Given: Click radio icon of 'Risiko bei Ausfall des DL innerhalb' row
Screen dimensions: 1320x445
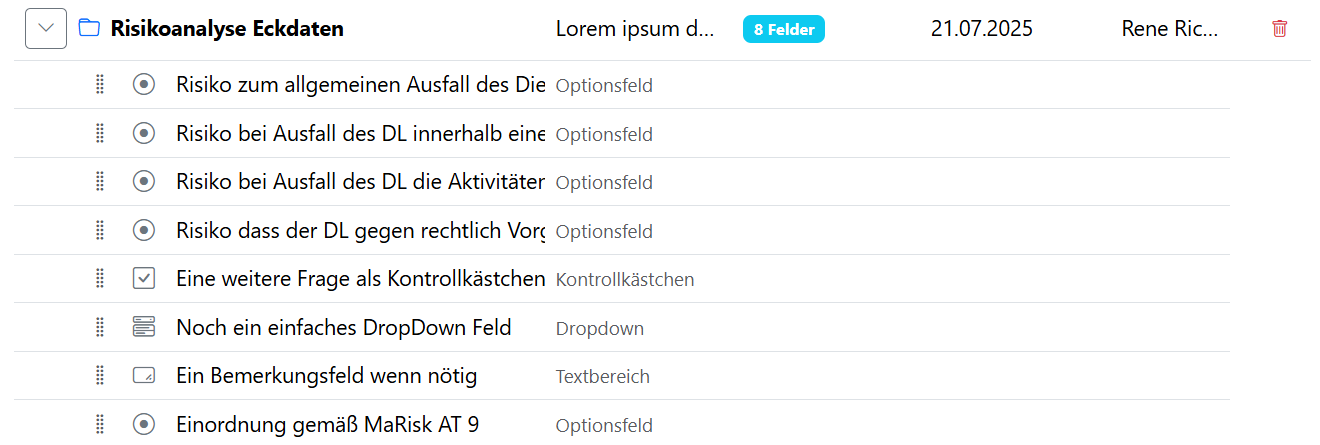Looking at the screenshot, I should [144, 134].
